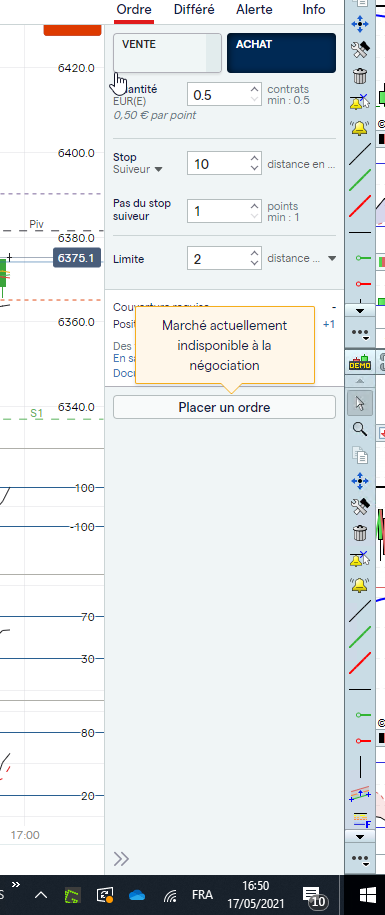This screenshot has width=385, height=915.
Task: Select red ray tool above the DEMO badge
Action: click(362, 284)
